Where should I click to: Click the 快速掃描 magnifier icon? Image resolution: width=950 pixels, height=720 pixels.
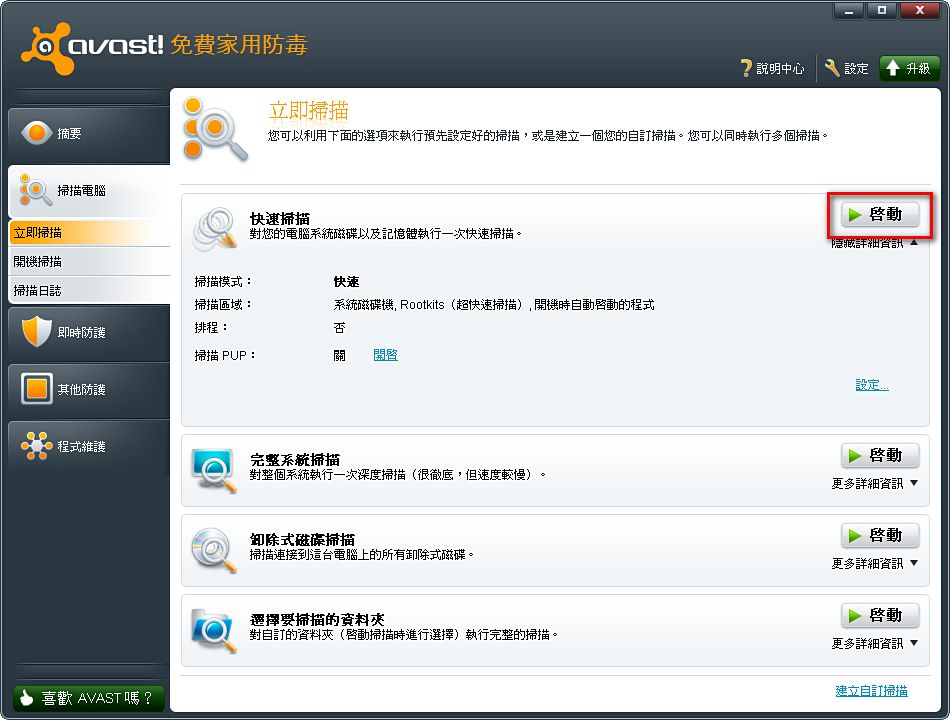214,228
